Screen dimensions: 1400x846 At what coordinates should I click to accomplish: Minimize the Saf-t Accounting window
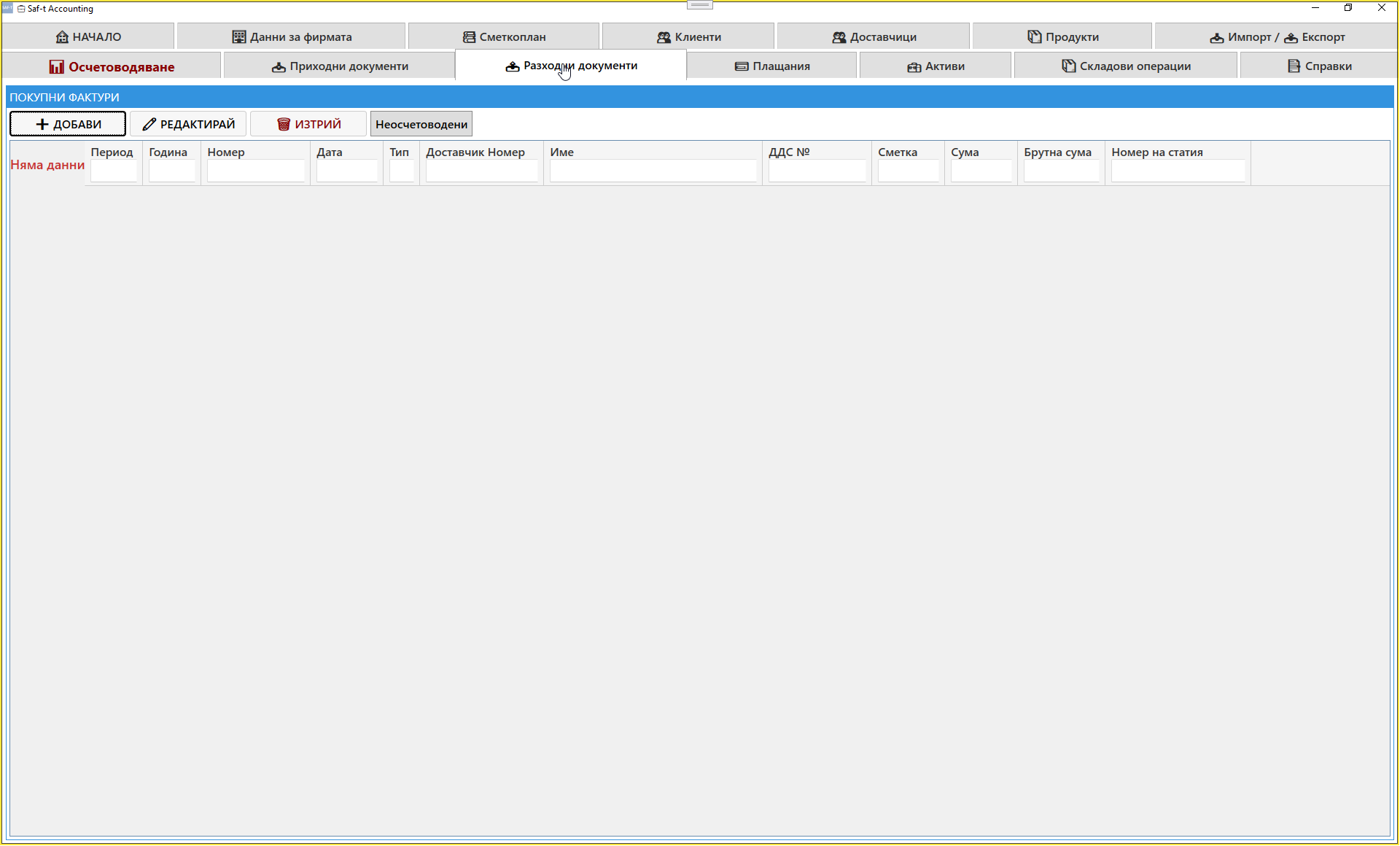click(1315, 8)
